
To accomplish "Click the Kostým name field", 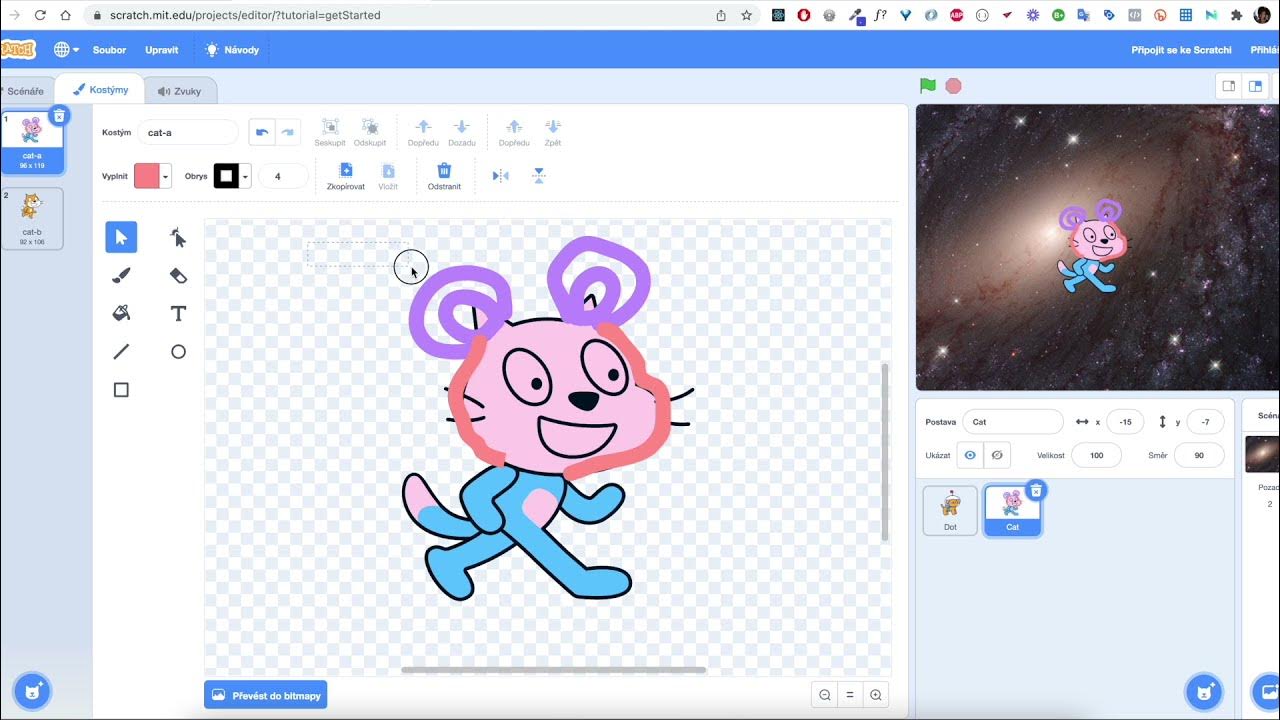I will pos(188,132).
